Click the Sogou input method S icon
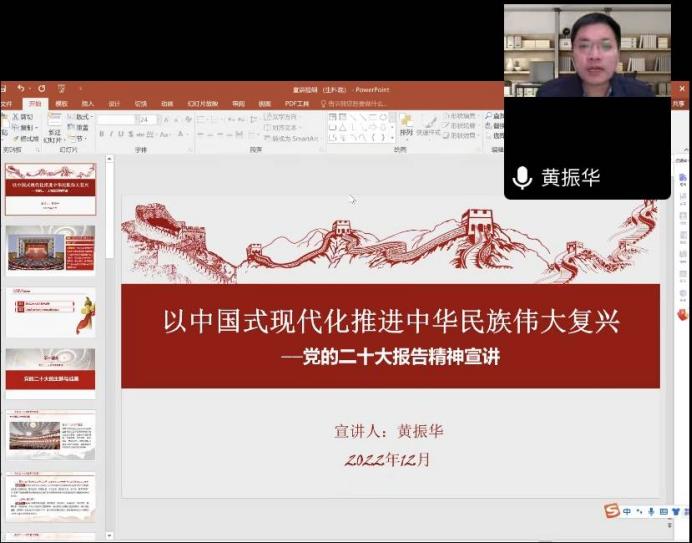 tap(611, 511)
